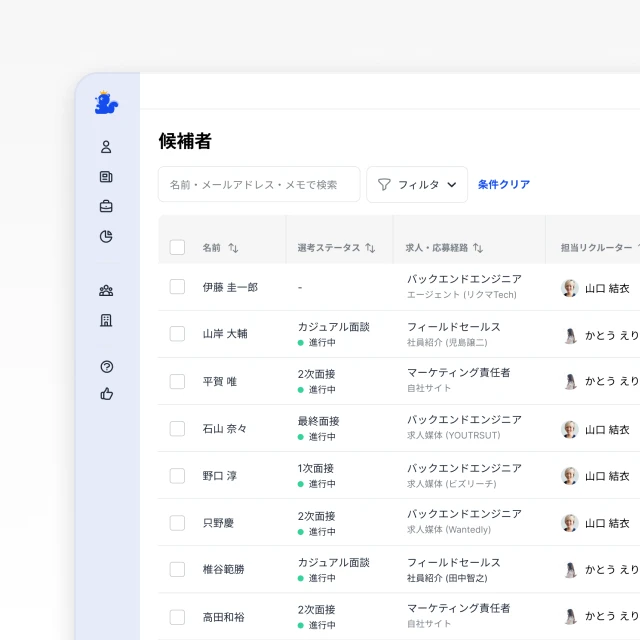Tick the checkbox for 只野慶
The width and height of the screenshot is (640, 640).
tap(177, 523)
